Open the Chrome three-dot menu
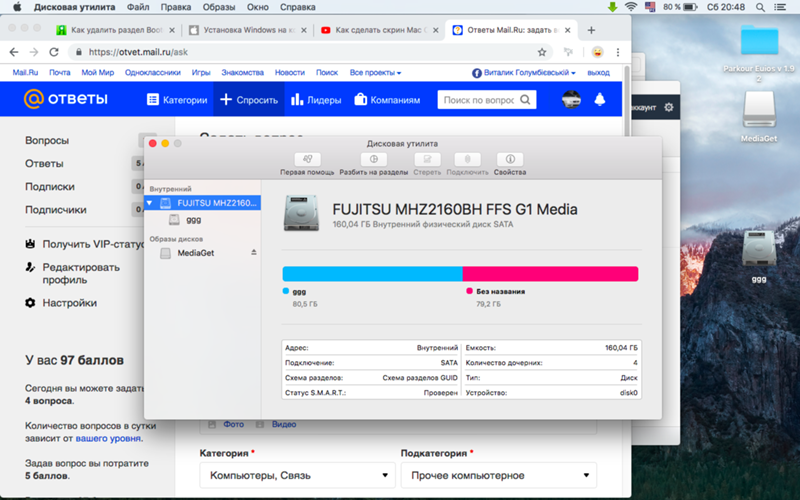This screenshot has height=500, width=800. [x=618, y=52]
